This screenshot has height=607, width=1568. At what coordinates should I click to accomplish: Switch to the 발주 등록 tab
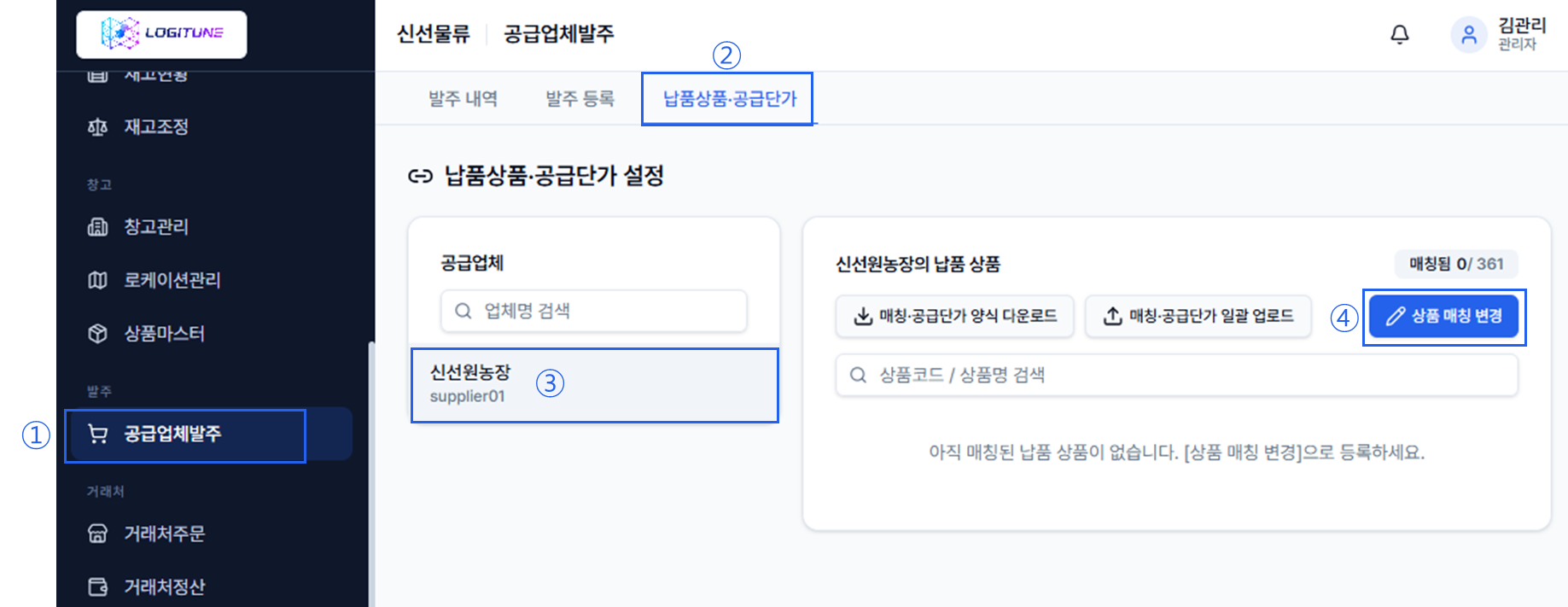(x=580, y=99)
